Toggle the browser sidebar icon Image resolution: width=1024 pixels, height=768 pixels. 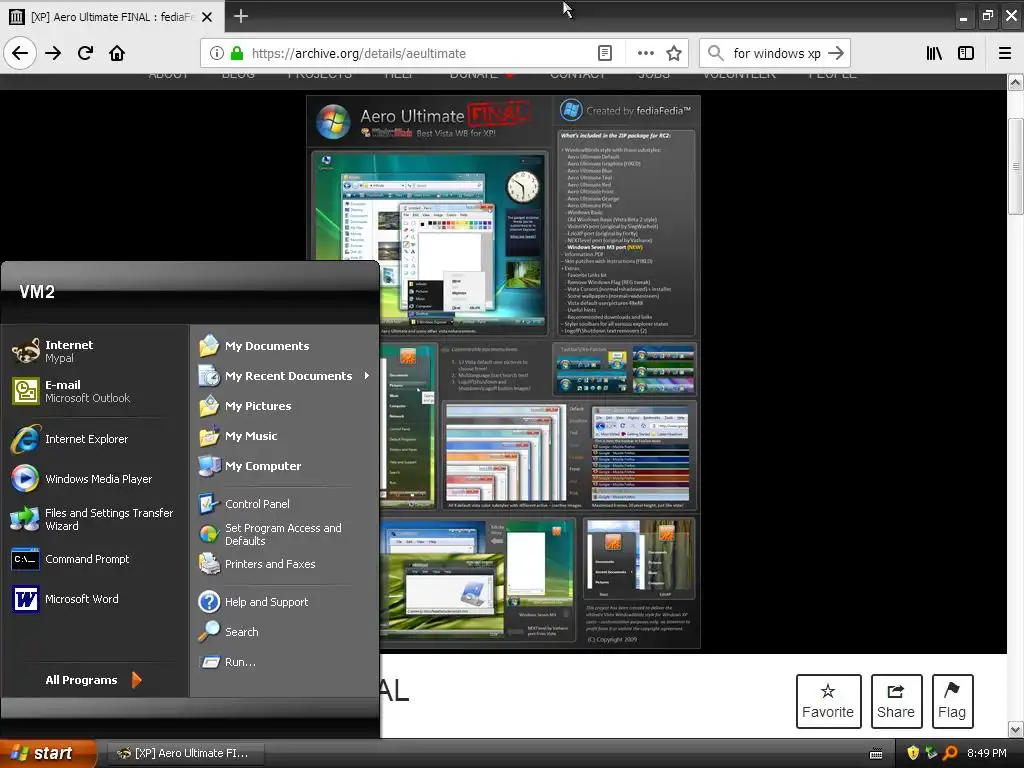pyautogui.click(x=966, y=53)
